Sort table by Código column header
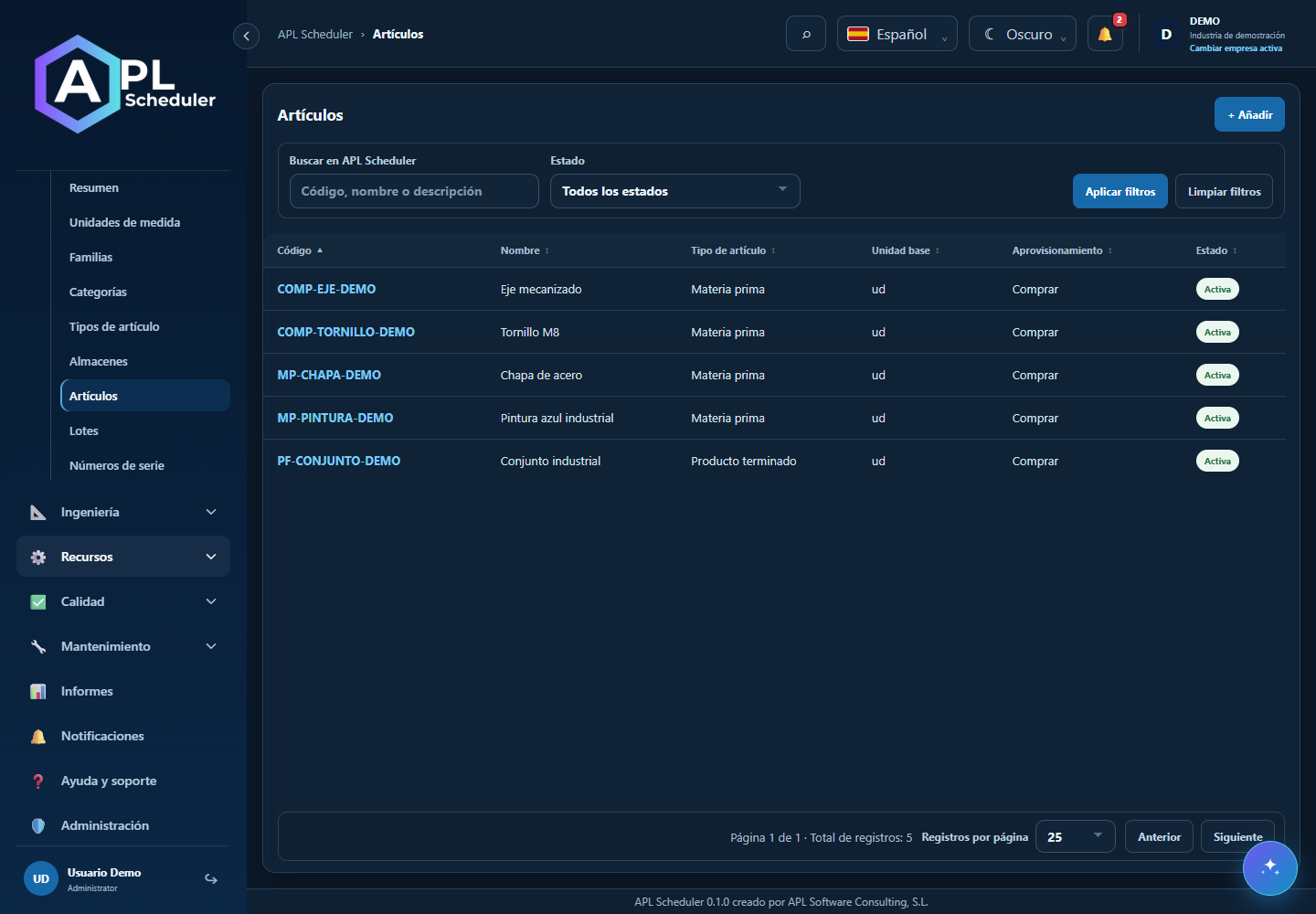 click(x=300, y=250)
